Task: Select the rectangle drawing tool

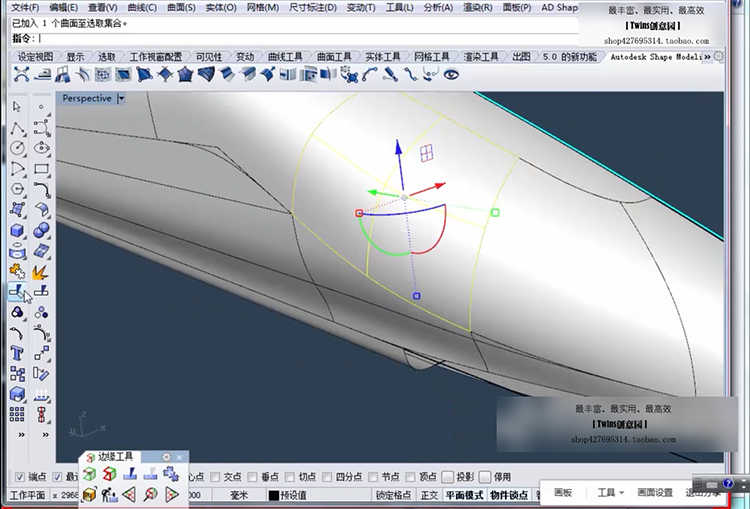Action: (41, 169)
